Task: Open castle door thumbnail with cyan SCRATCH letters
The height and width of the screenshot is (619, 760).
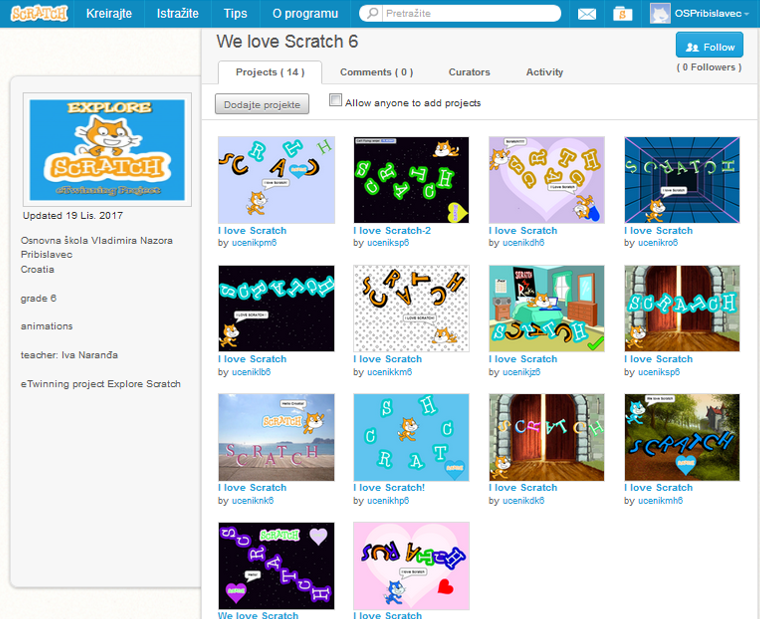Action: 682,308
